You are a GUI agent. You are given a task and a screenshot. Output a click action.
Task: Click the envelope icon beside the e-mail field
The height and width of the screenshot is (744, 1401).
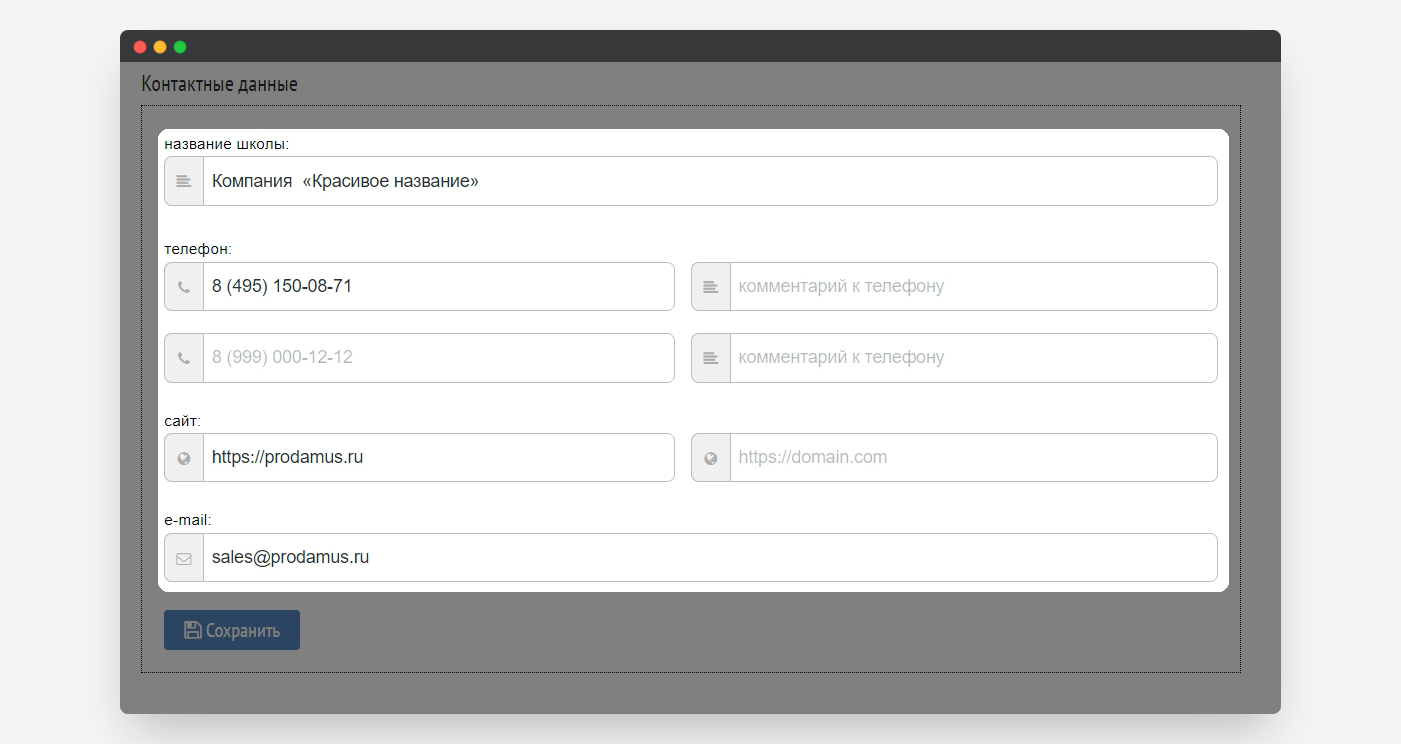(x=184, y=558)
